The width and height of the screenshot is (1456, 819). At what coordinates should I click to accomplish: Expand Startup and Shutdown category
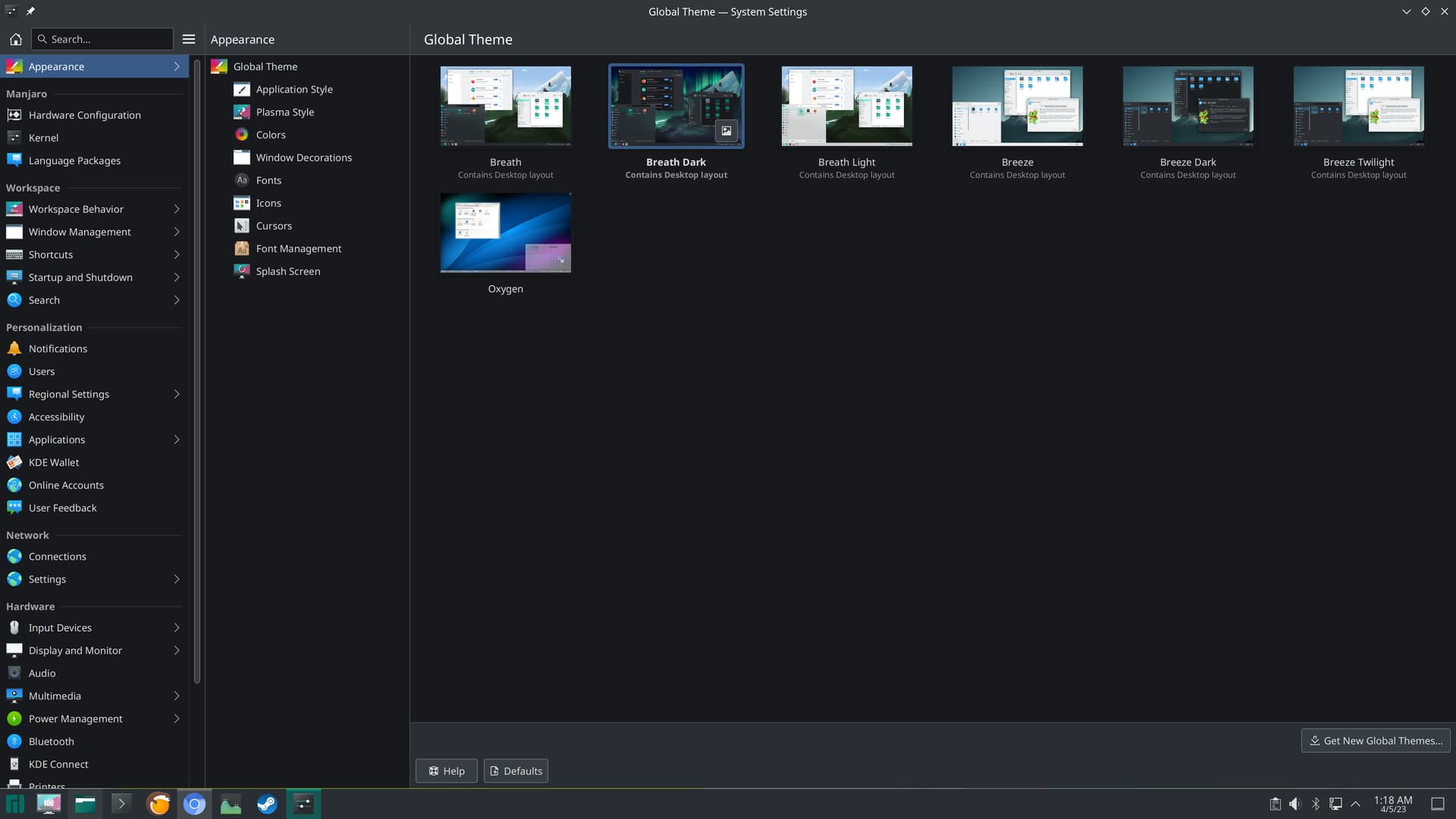[x=94, y=278]
